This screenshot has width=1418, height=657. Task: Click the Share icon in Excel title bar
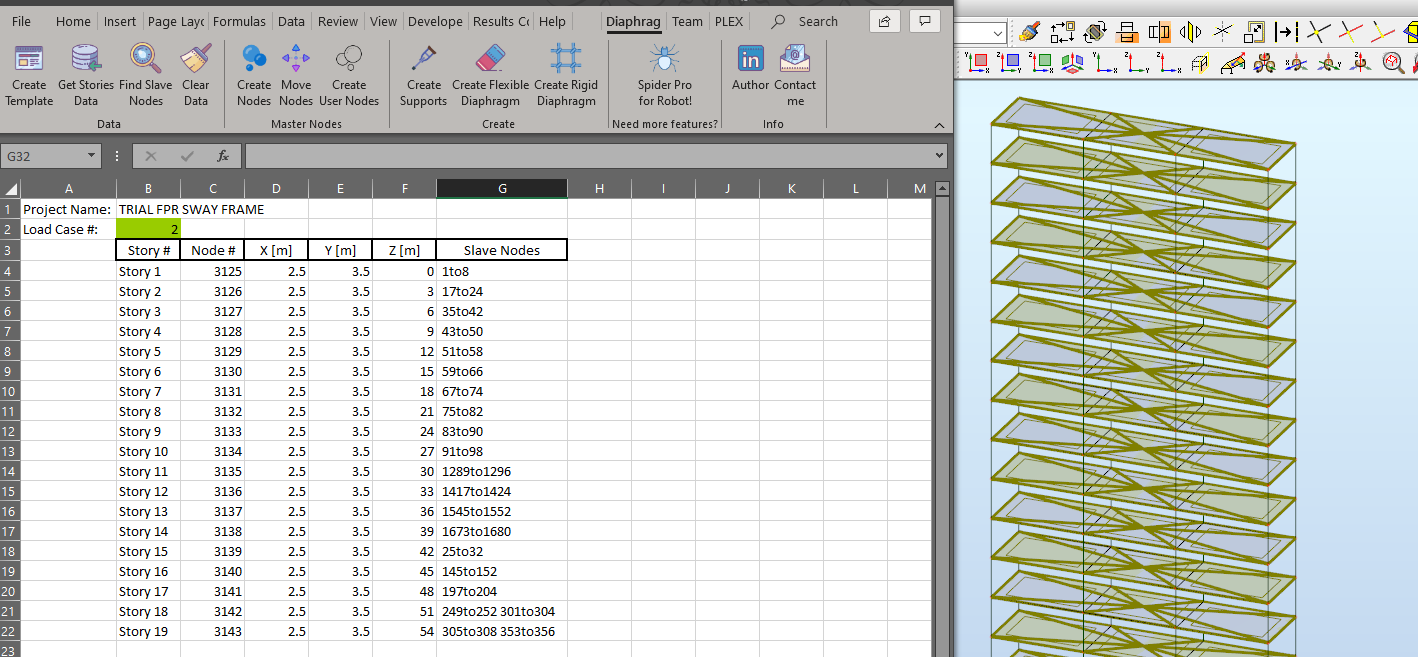pos(885,21)
